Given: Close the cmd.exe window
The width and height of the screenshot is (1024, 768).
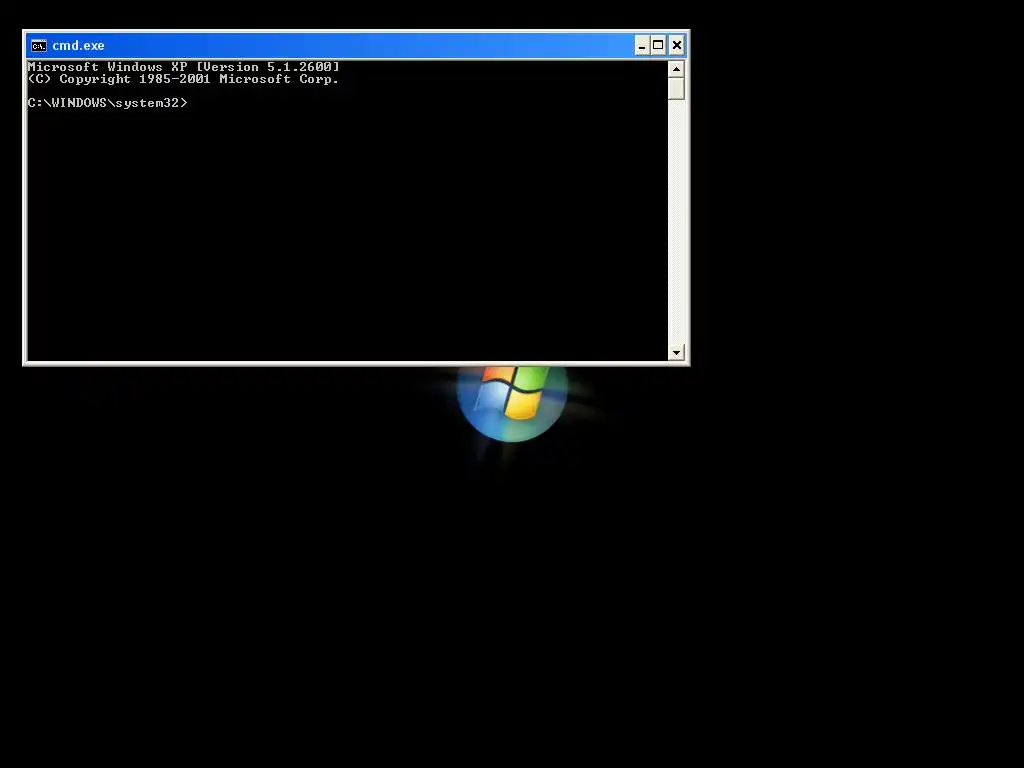Looking at the screenshot, I should [677, 45].
